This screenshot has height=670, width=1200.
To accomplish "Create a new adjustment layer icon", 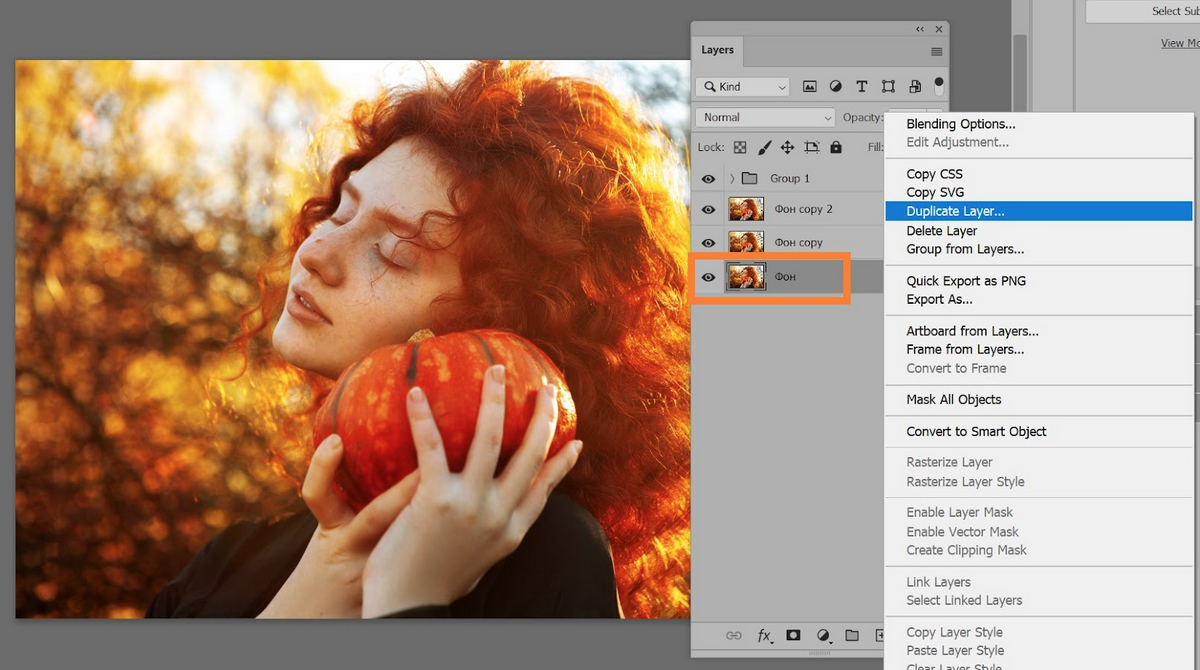I will 823,635.
